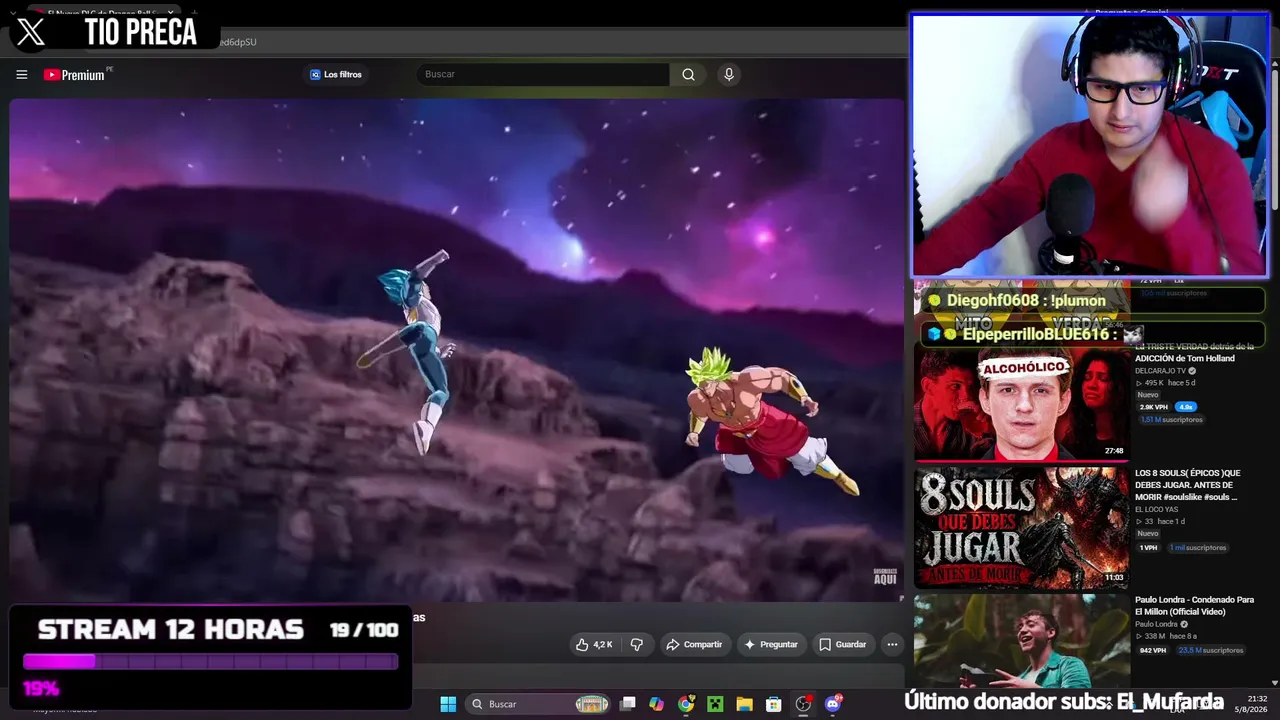The width and height of the screenshot is (1280, 720).
Task: Dislike the video with thumbs-down
Action: pyautogui.click(x=637, y=645)
